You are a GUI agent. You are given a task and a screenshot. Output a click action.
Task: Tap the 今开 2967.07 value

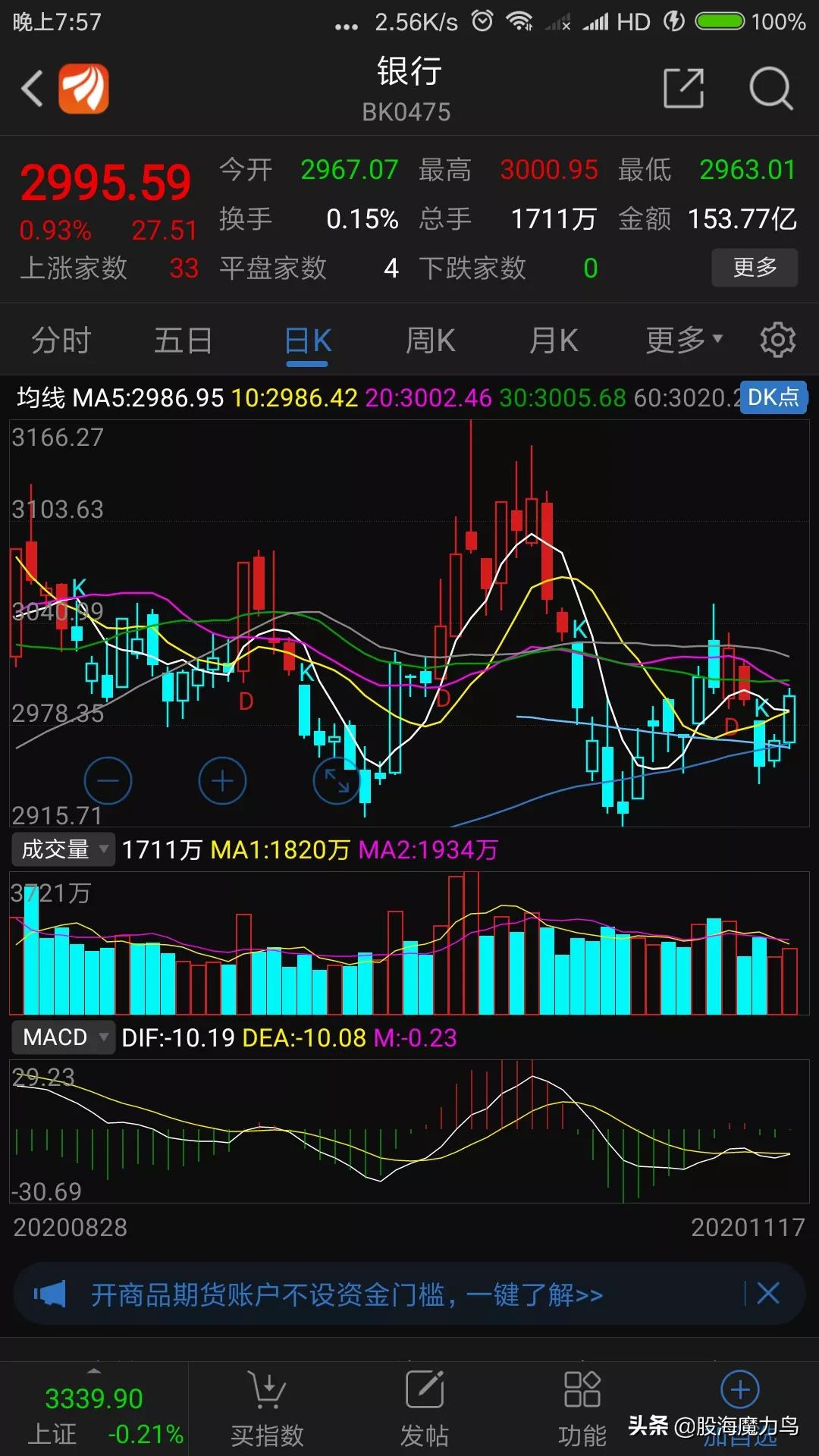tap(350, 170)
